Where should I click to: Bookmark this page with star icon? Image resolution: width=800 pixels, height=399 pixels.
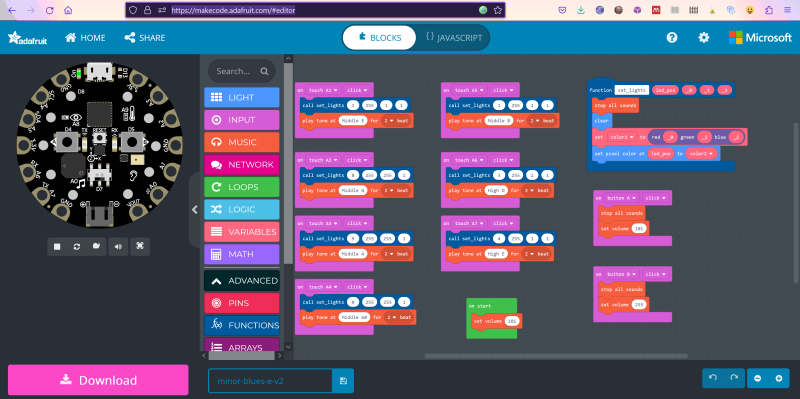[x=497, y=10]
